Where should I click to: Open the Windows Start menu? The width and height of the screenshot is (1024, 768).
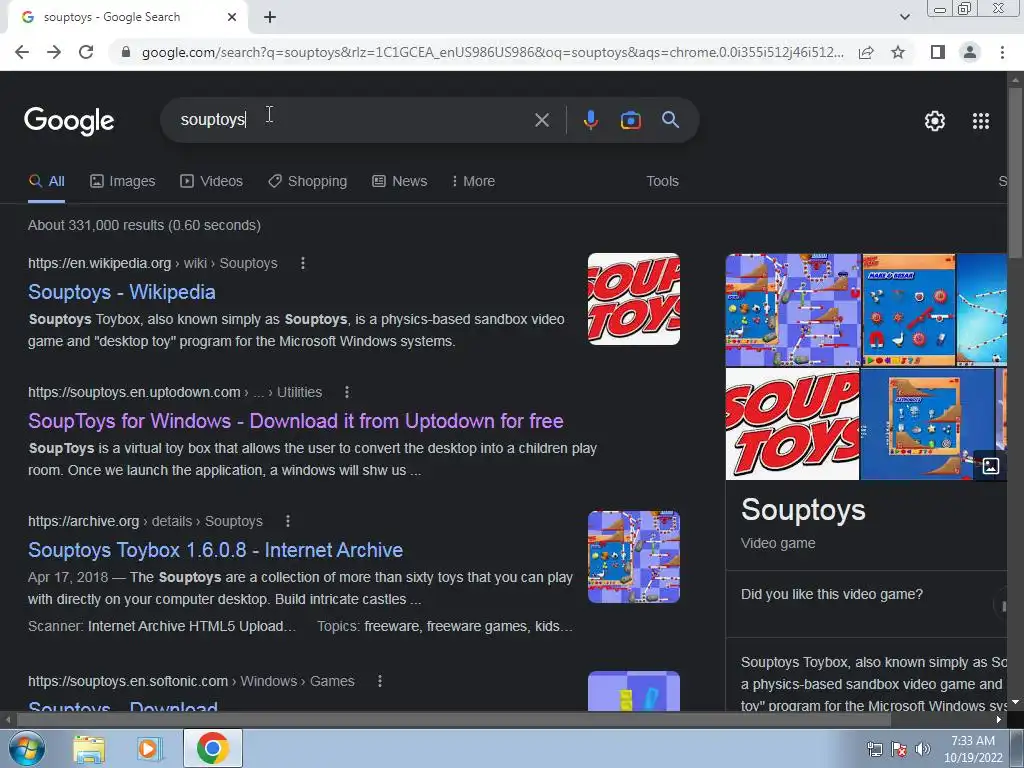click(x=26, y=748)
